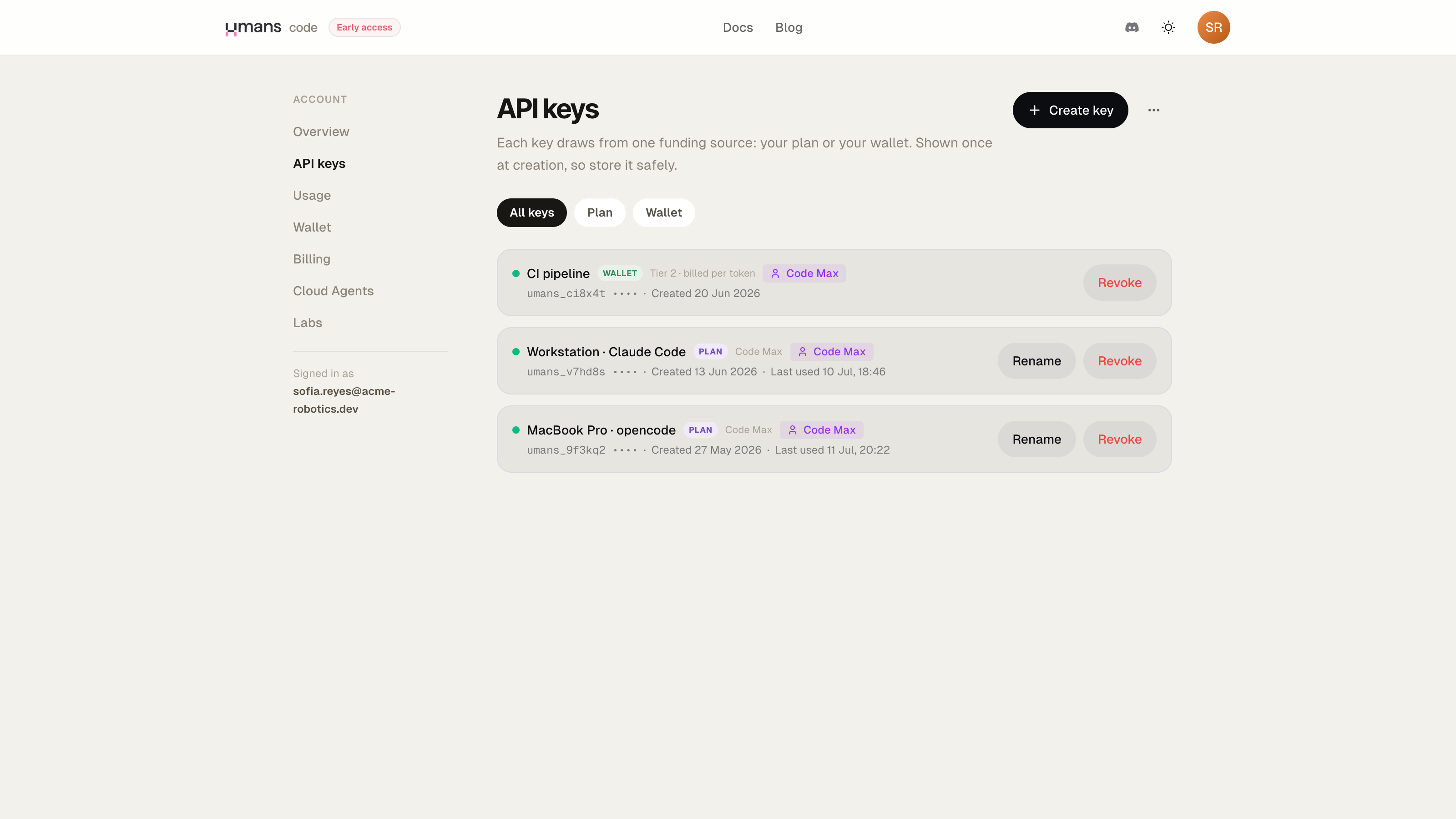This screenshot has height=819, width=1456.
Task: Revoke the MacBook Pro opencode key
Action: pos(1120,439)
